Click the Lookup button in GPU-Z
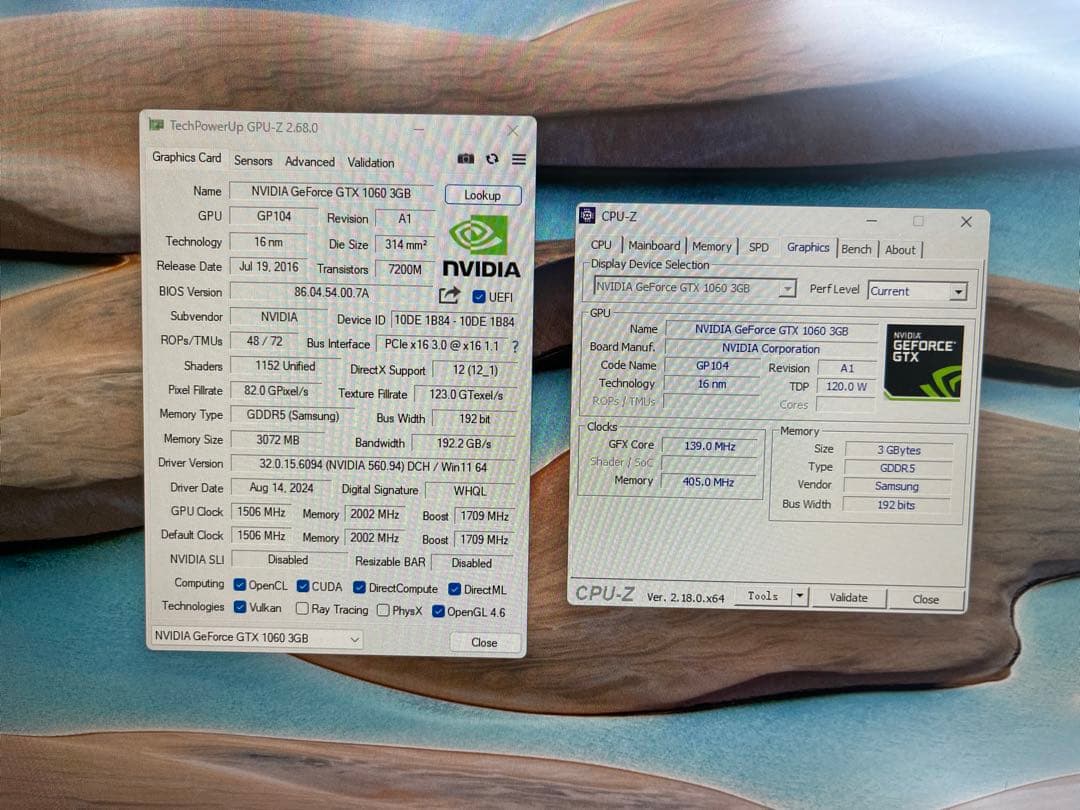1080x810 pixels. tap(483, 195)
